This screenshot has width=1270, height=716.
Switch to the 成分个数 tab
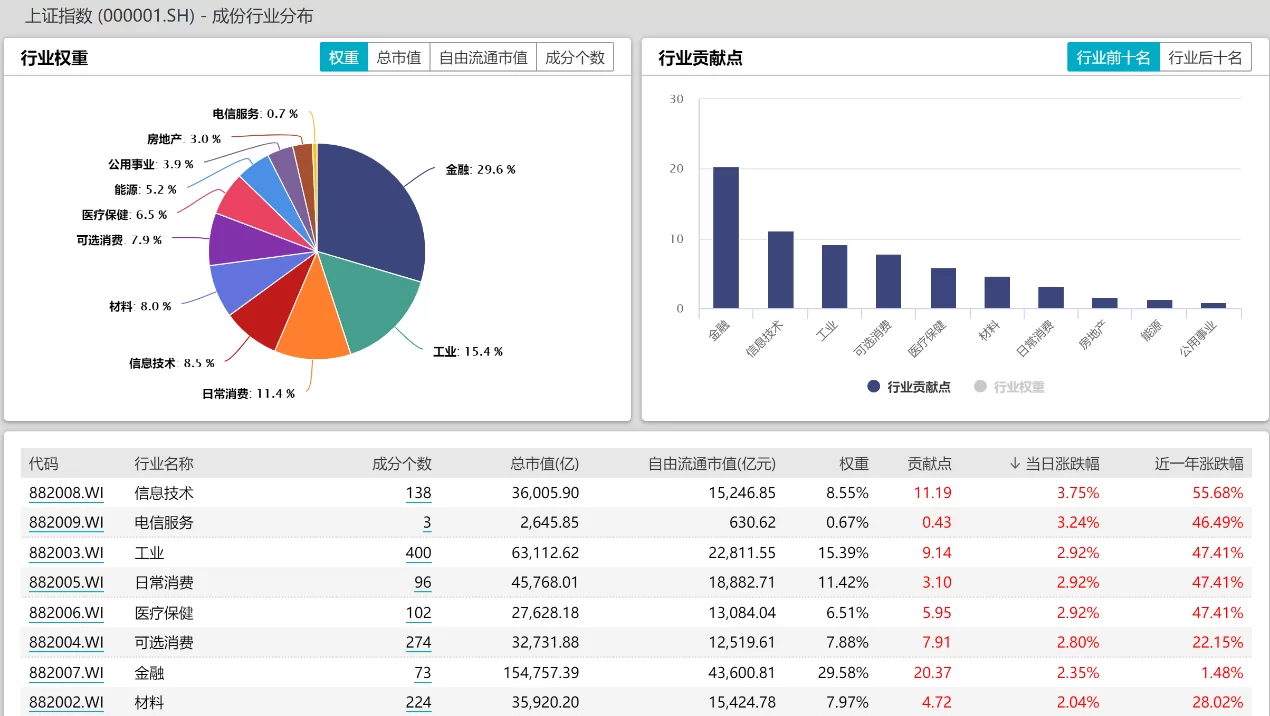(575, 57)
